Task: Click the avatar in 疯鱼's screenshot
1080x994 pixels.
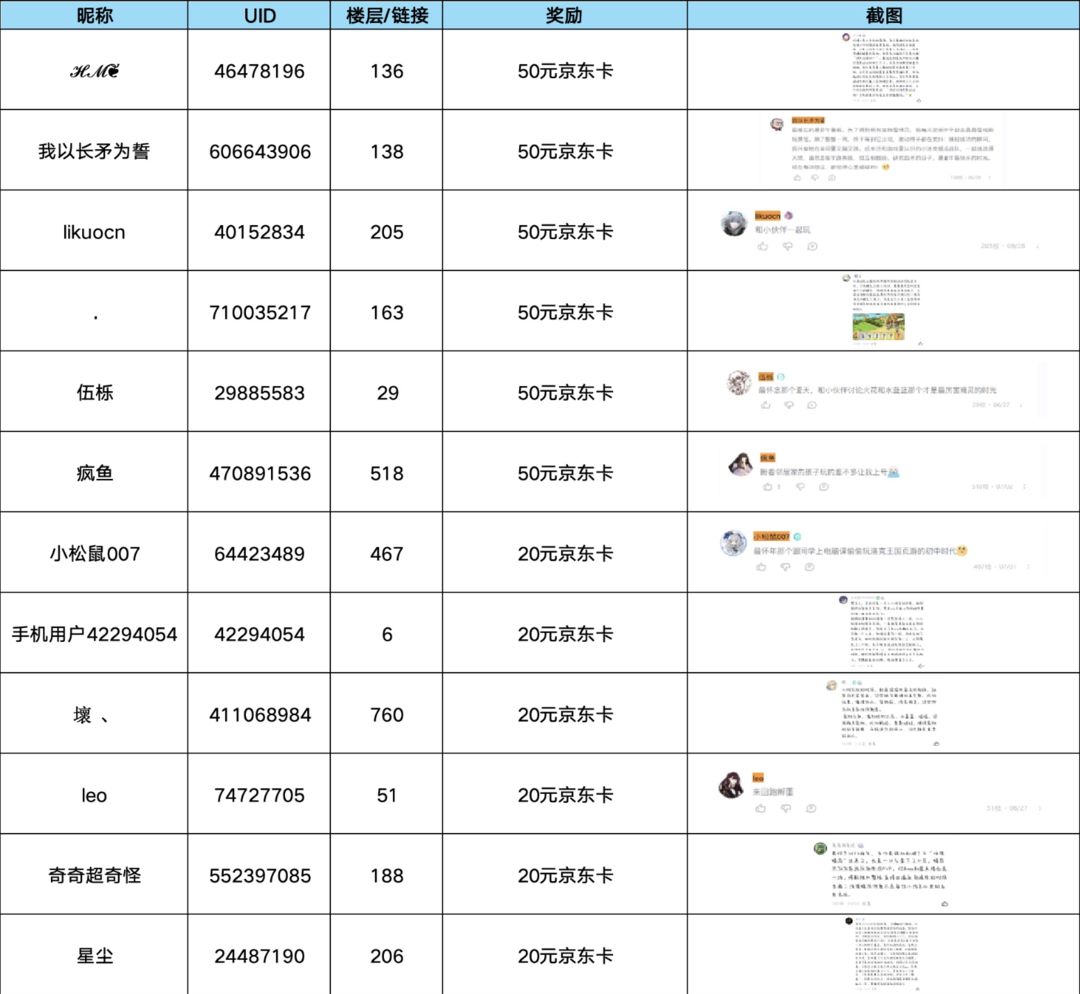Action: [x=740, y=464]
